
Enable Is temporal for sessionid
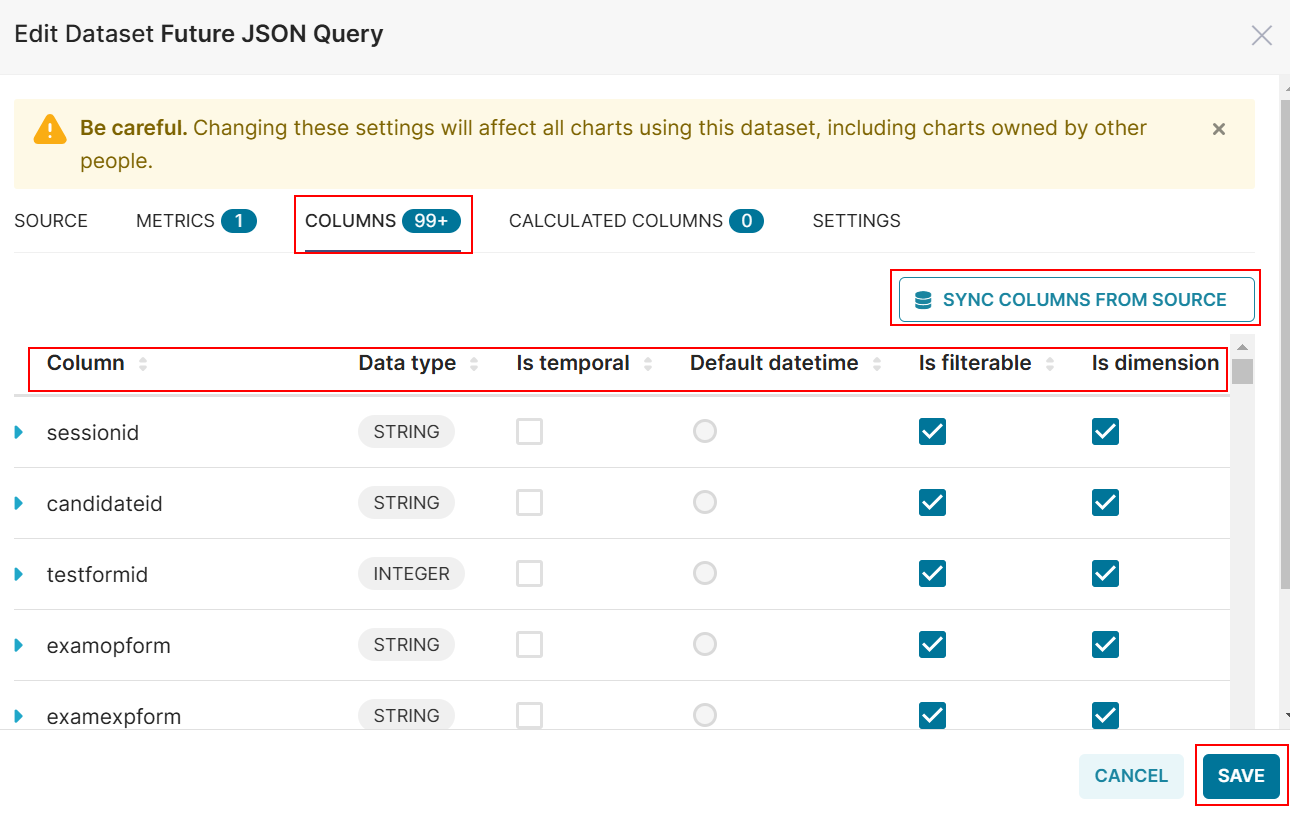pos(529,432)
